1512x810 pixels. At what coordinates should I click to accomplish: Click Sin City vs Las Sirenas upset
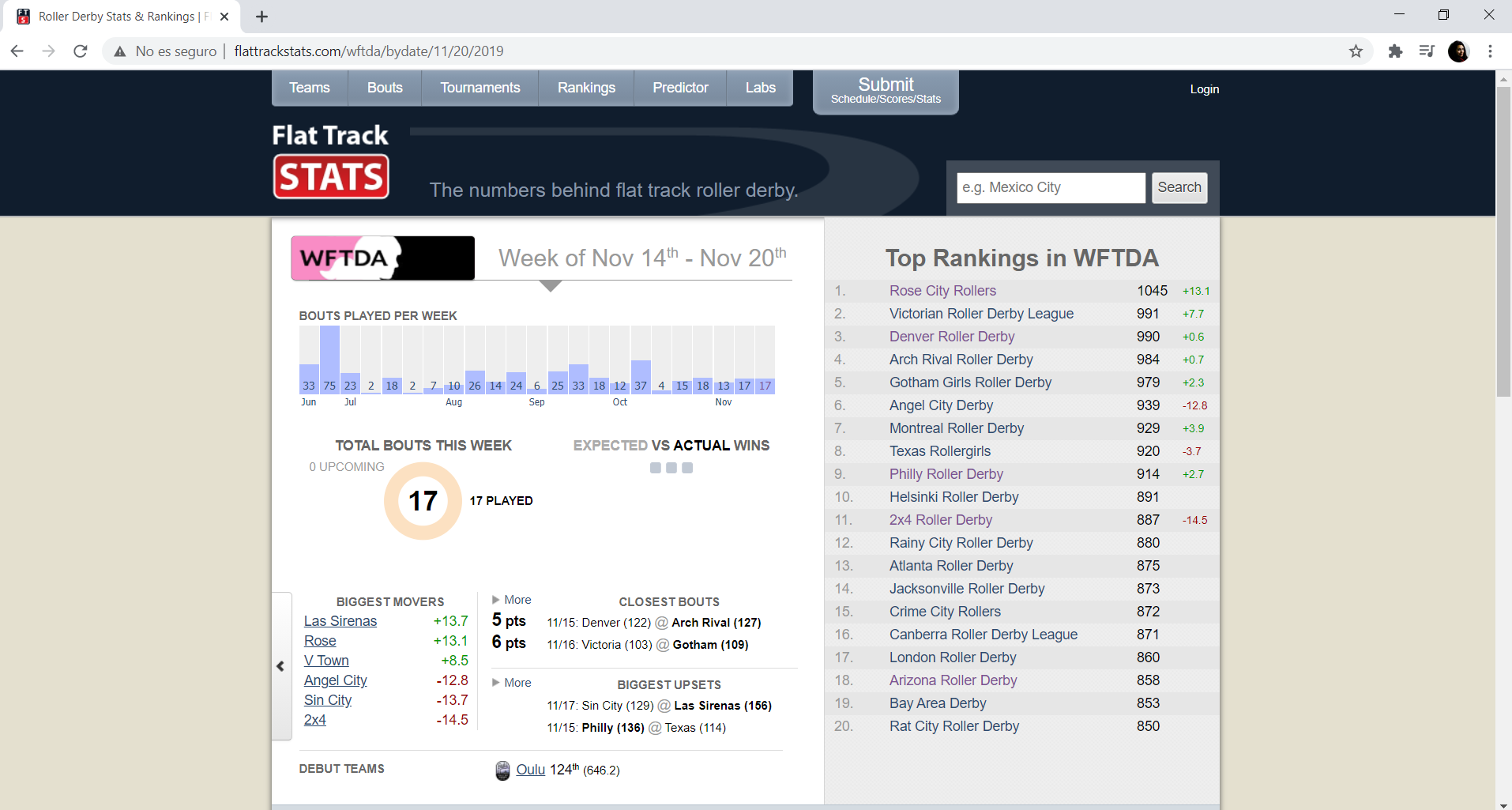[x=660, y=706]
